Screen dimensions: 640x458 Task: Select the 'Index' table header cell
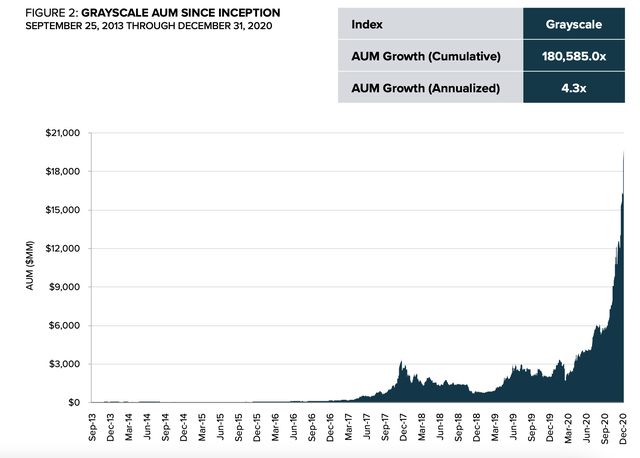point(430,24)
